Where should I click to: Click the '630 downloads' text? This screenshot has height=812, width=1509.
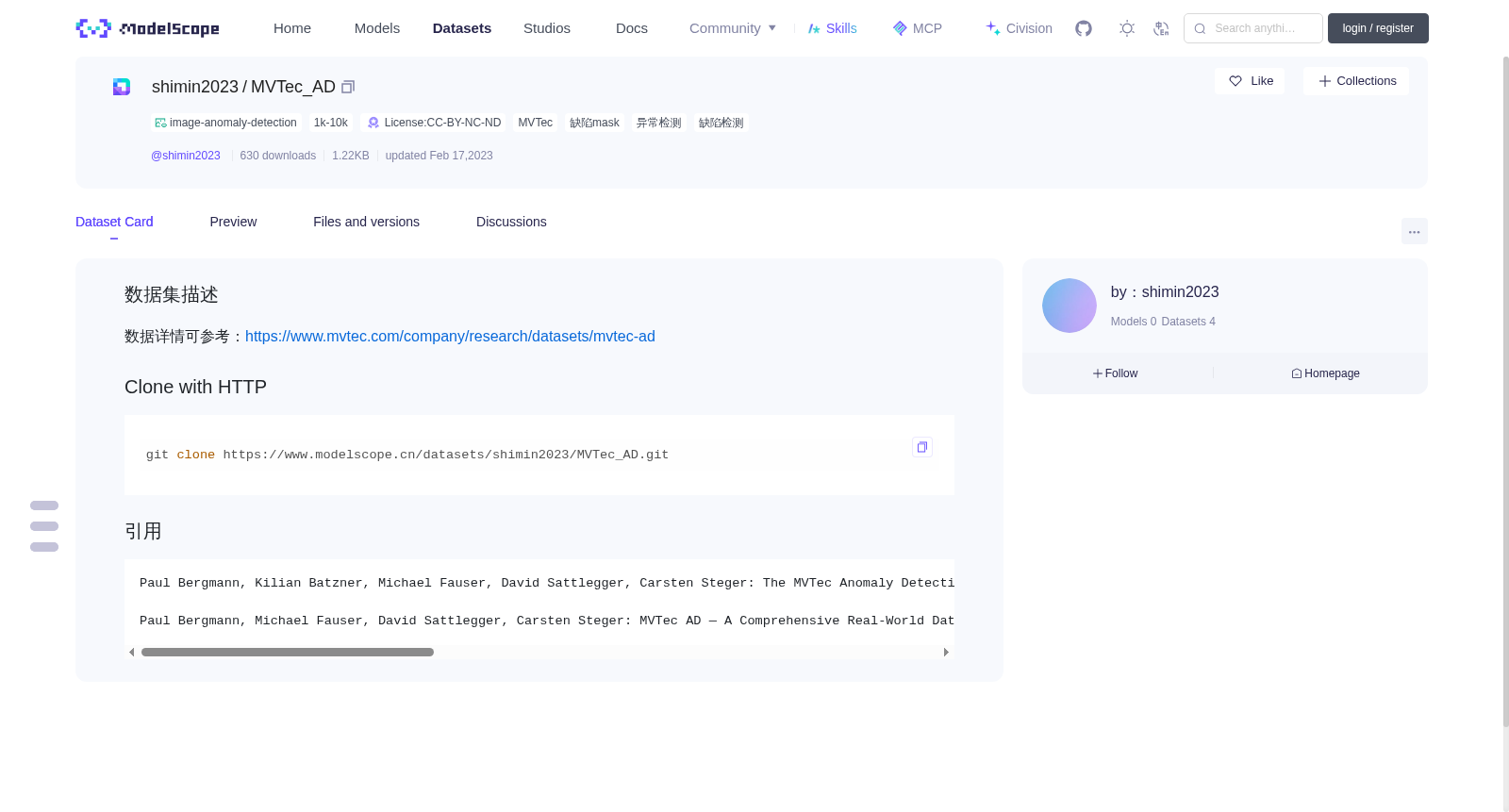click(x=278, y=156)
